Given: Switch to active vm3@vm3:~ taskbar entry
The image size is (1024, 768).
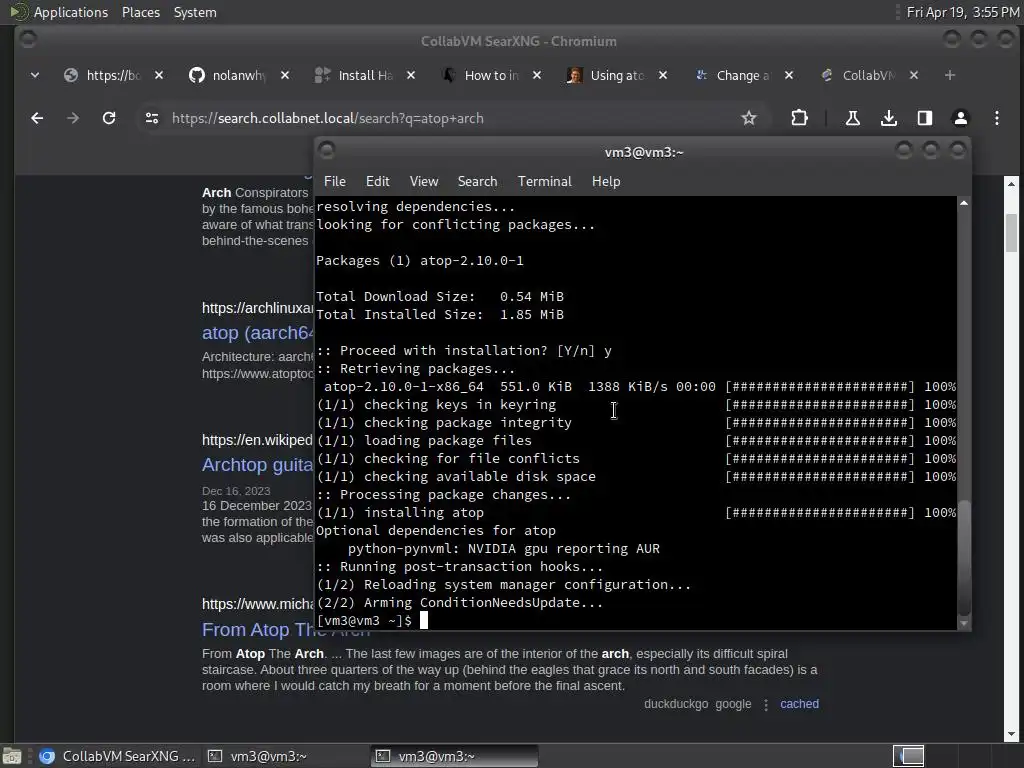Looking at the screenshot, I should click(x=455, y=756).
